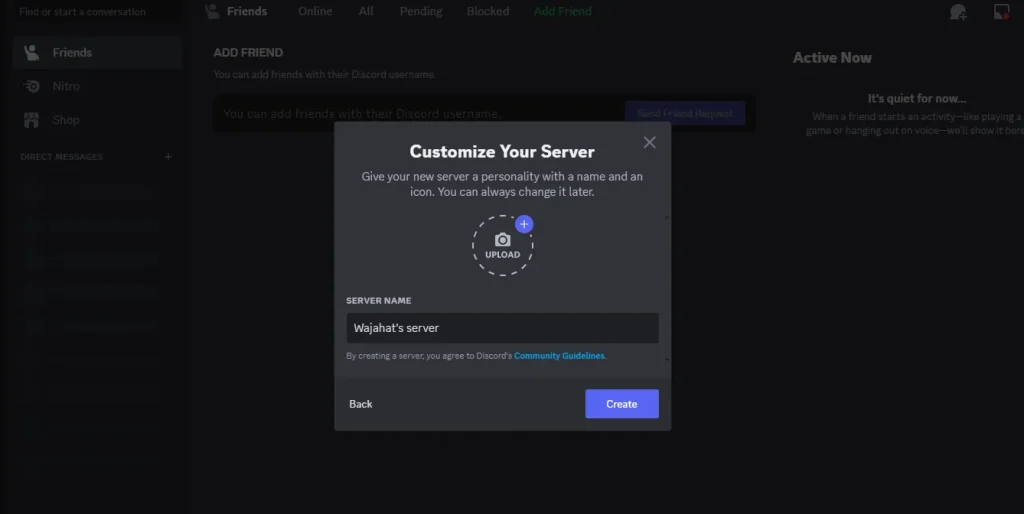The width and height of the screenshot is (1024, 514).
Task: Switch to the All friends tab
Action: coord(366,11)
